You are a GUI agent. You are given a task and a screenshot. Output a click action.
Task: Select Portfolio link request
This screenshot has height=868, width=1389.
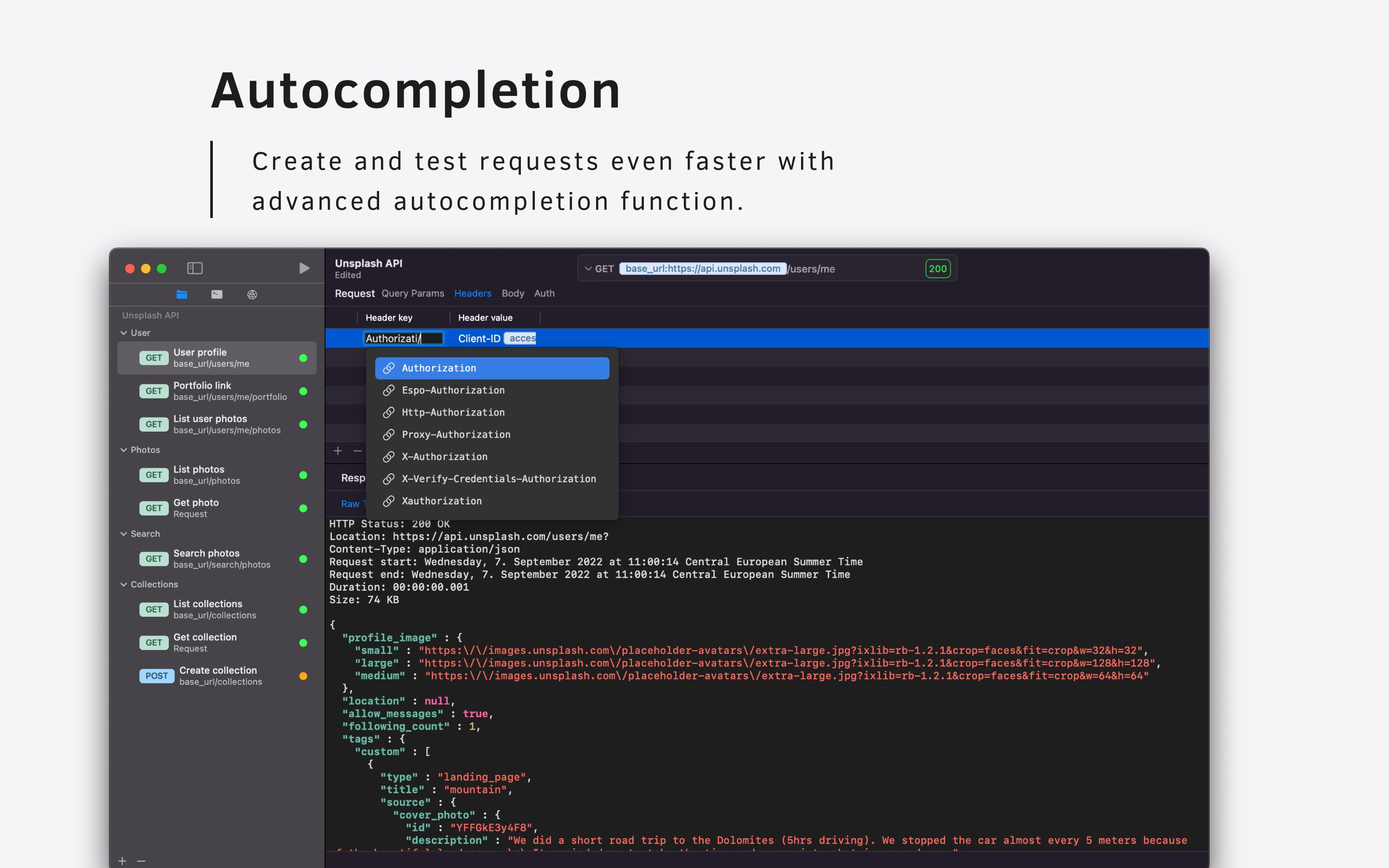[x=217, y=391]
